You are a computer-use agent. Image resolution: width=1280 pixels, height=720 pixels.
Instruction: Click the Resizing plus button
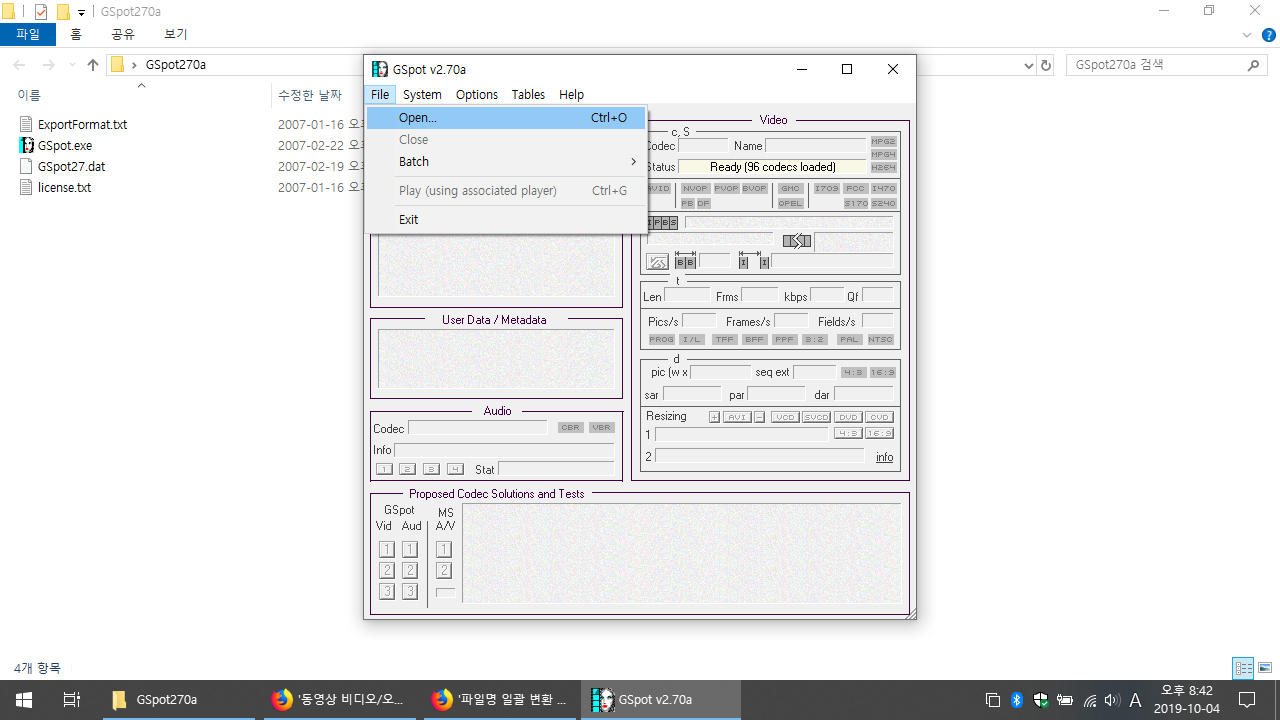point(714,417)
